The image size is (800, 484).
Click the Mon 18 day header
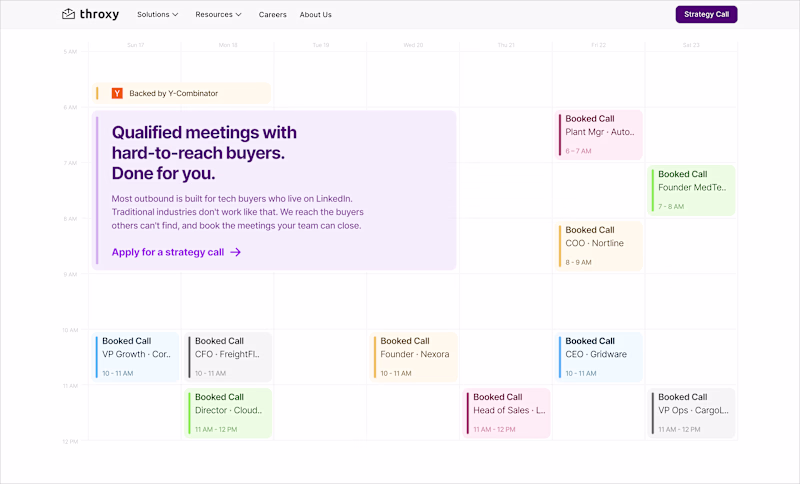(228, 45)
